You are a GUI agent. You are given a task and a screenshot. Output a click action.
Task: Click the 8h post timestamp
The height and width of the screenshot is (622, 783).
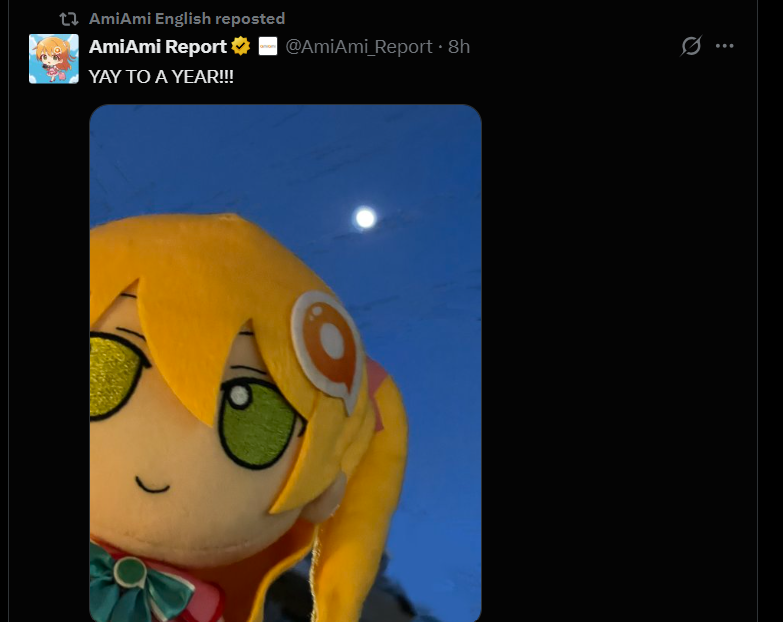pyautogui.click(x=459, y=46)
